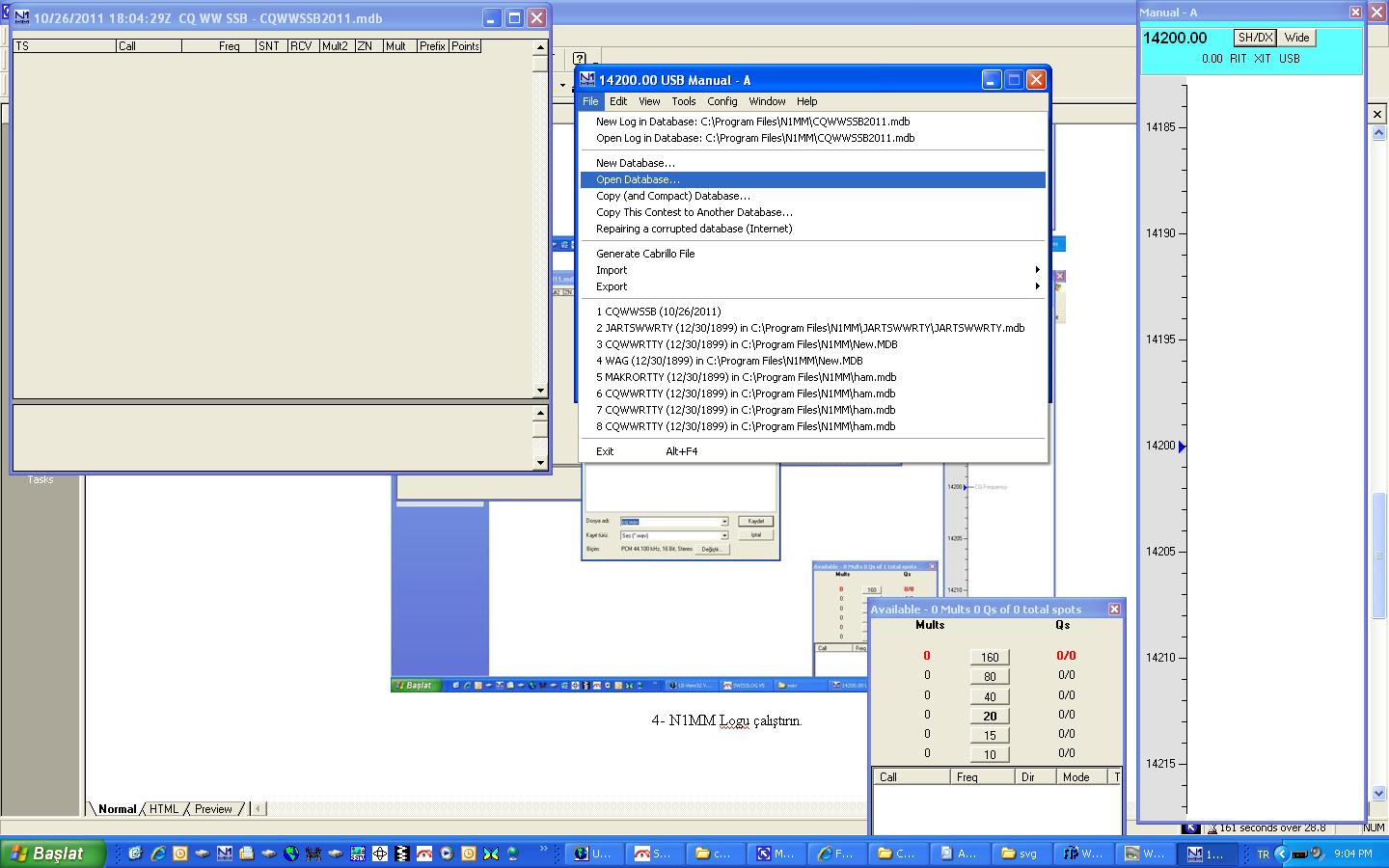1389x868 pixels.
Task: Choose Generate Cabrillo File menu entry
Action: (x=645, y=254)
